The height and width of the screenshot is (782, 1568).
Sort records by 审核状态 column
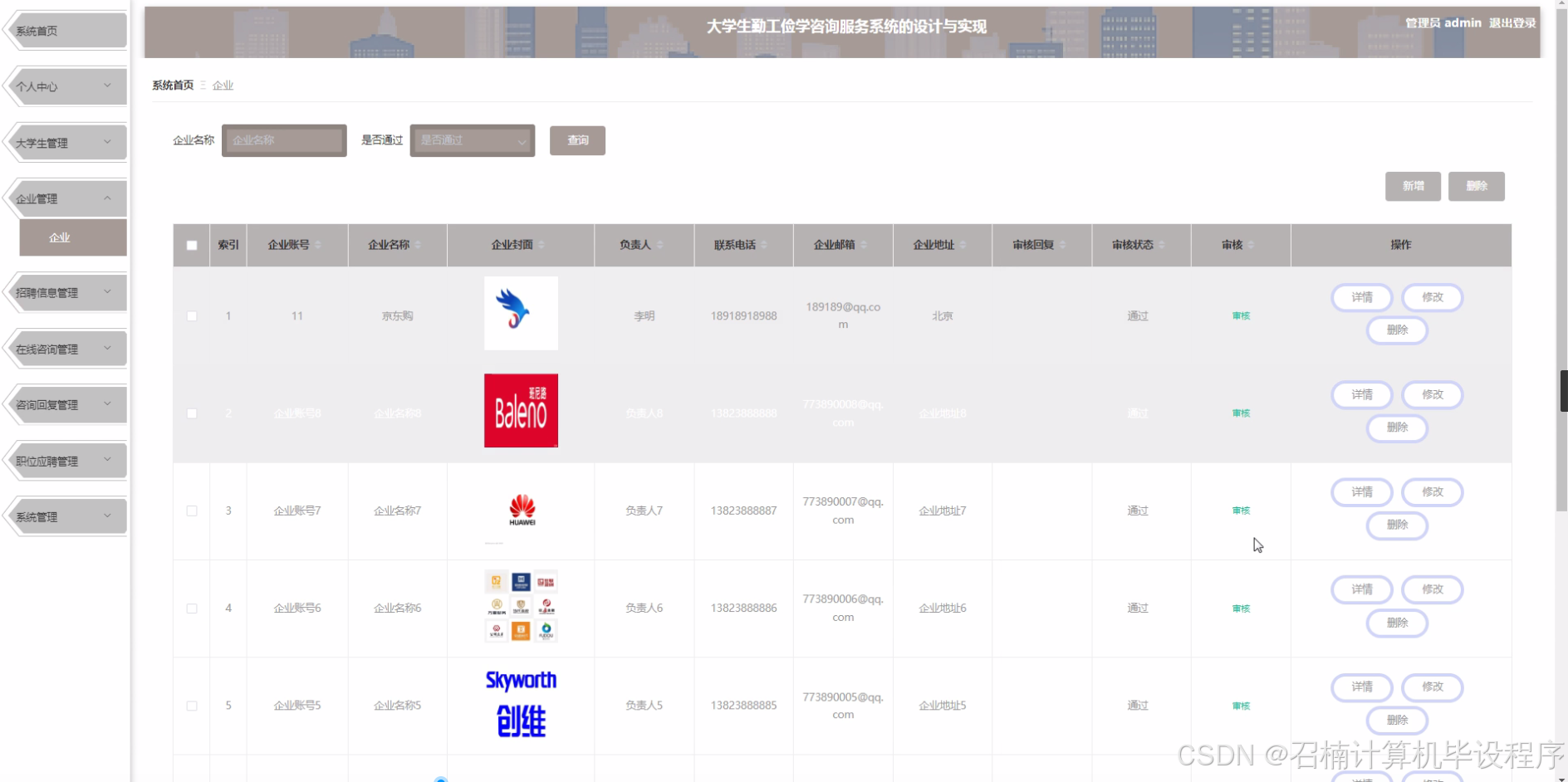click(x=1140, y=245)
